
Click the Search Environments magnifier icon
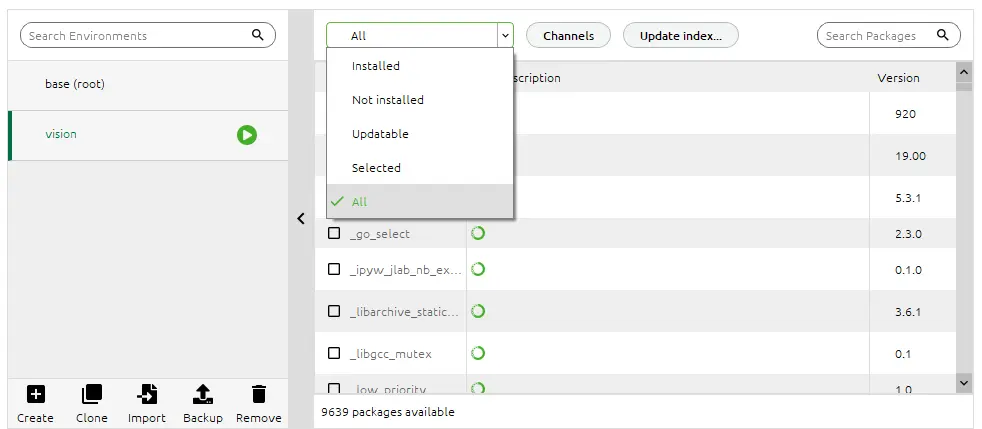pyautogui.click(x=258, y=35)
